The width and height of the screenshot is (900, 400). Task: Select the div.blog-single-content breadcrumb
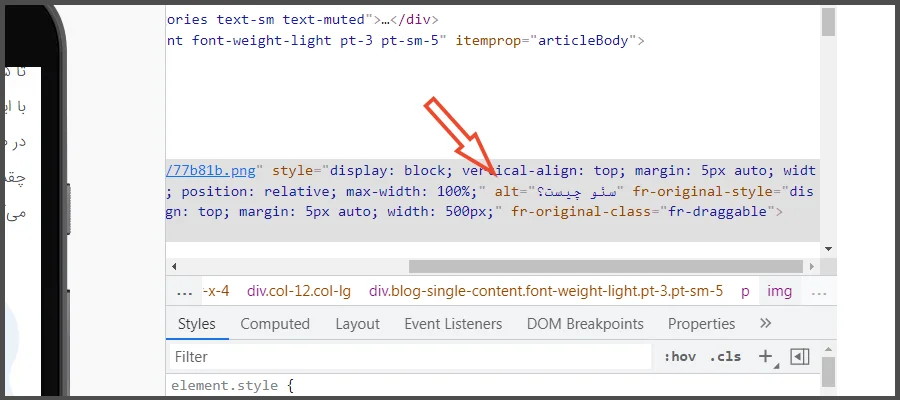(545, 292)
